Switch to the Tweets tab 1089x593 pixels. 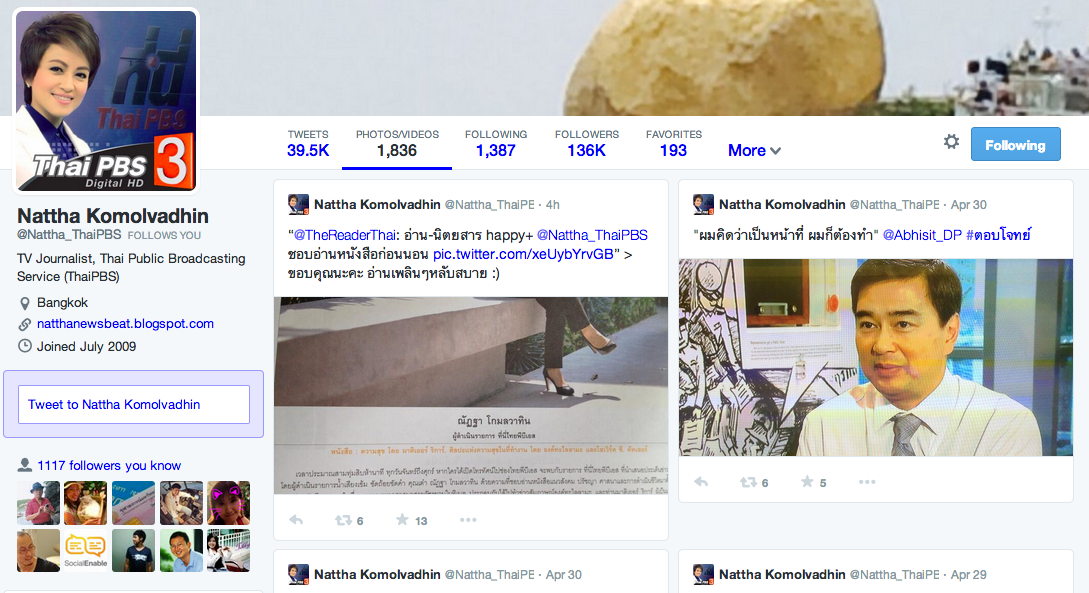[x=308, y=143]
